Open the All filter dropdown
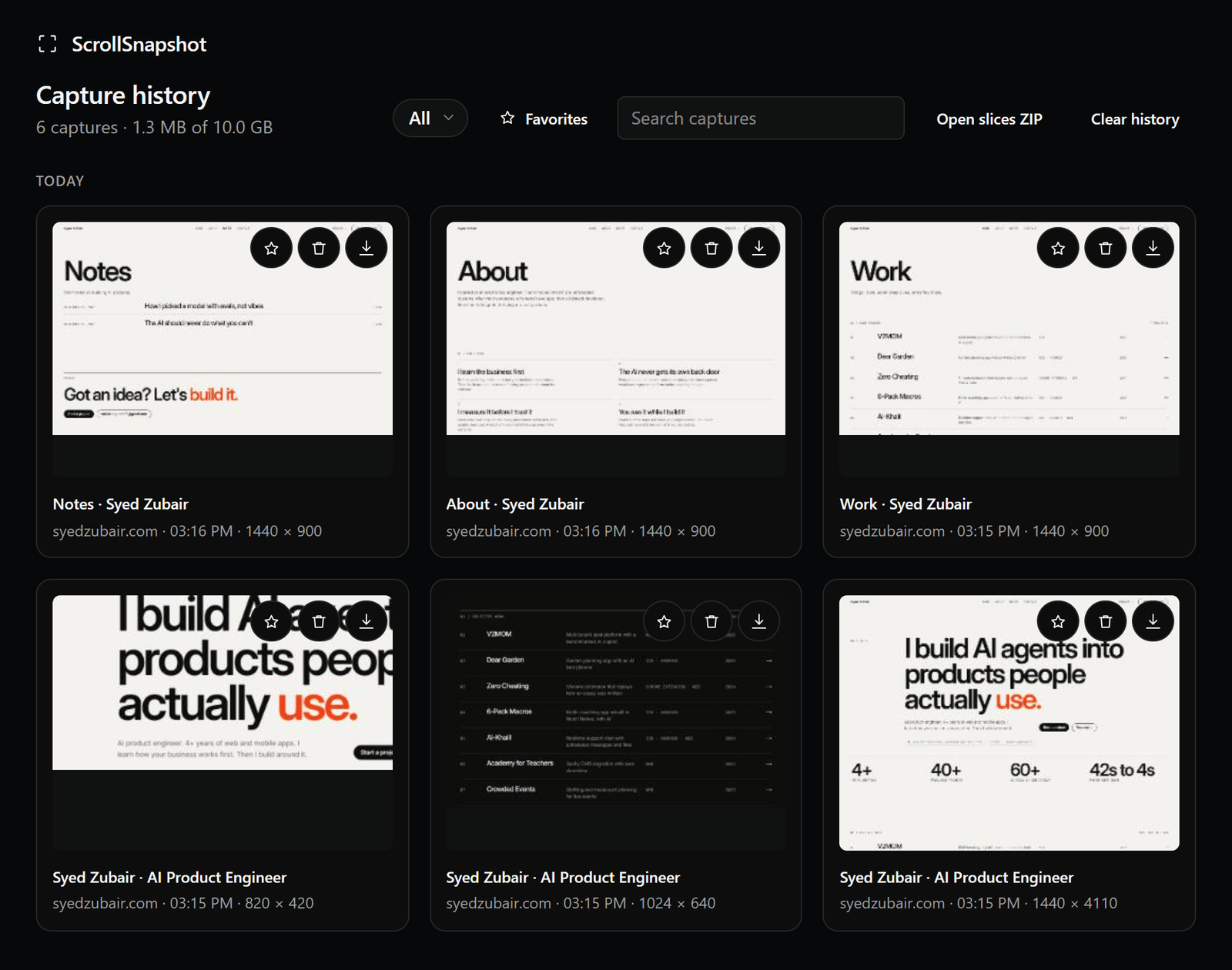Viewport: 1232px width, 970px height. [430, 119]
